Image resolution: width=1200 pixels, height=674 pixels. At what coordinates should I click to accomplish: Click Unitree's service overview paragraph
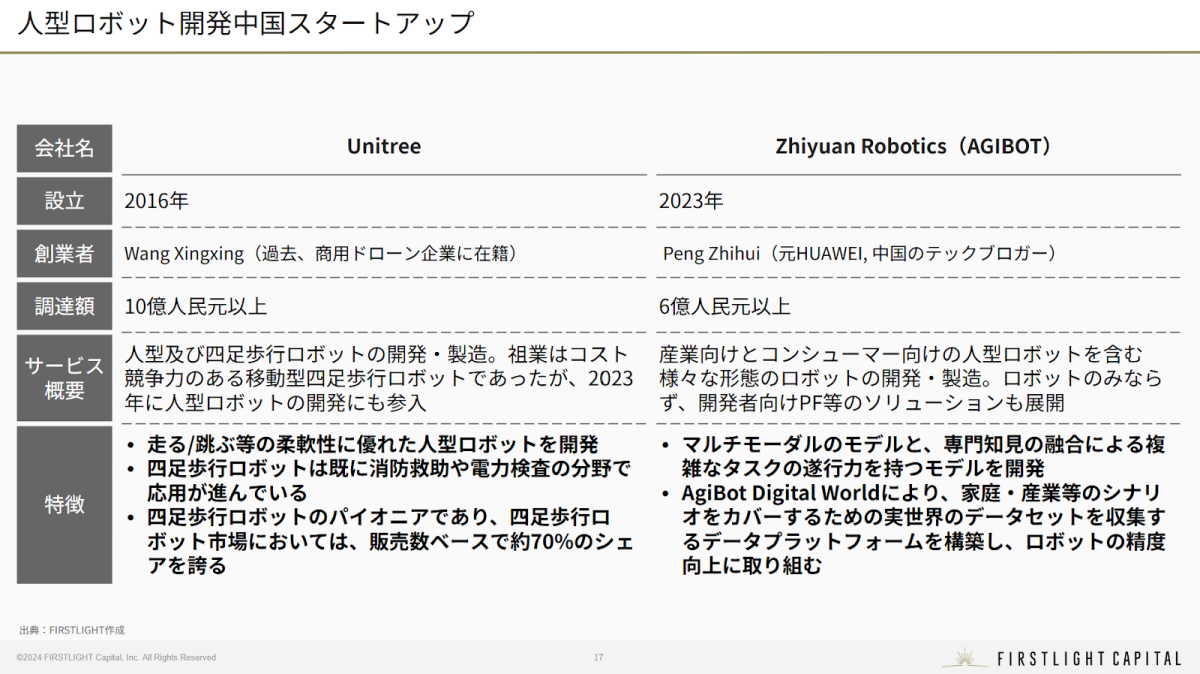[379, 379]
